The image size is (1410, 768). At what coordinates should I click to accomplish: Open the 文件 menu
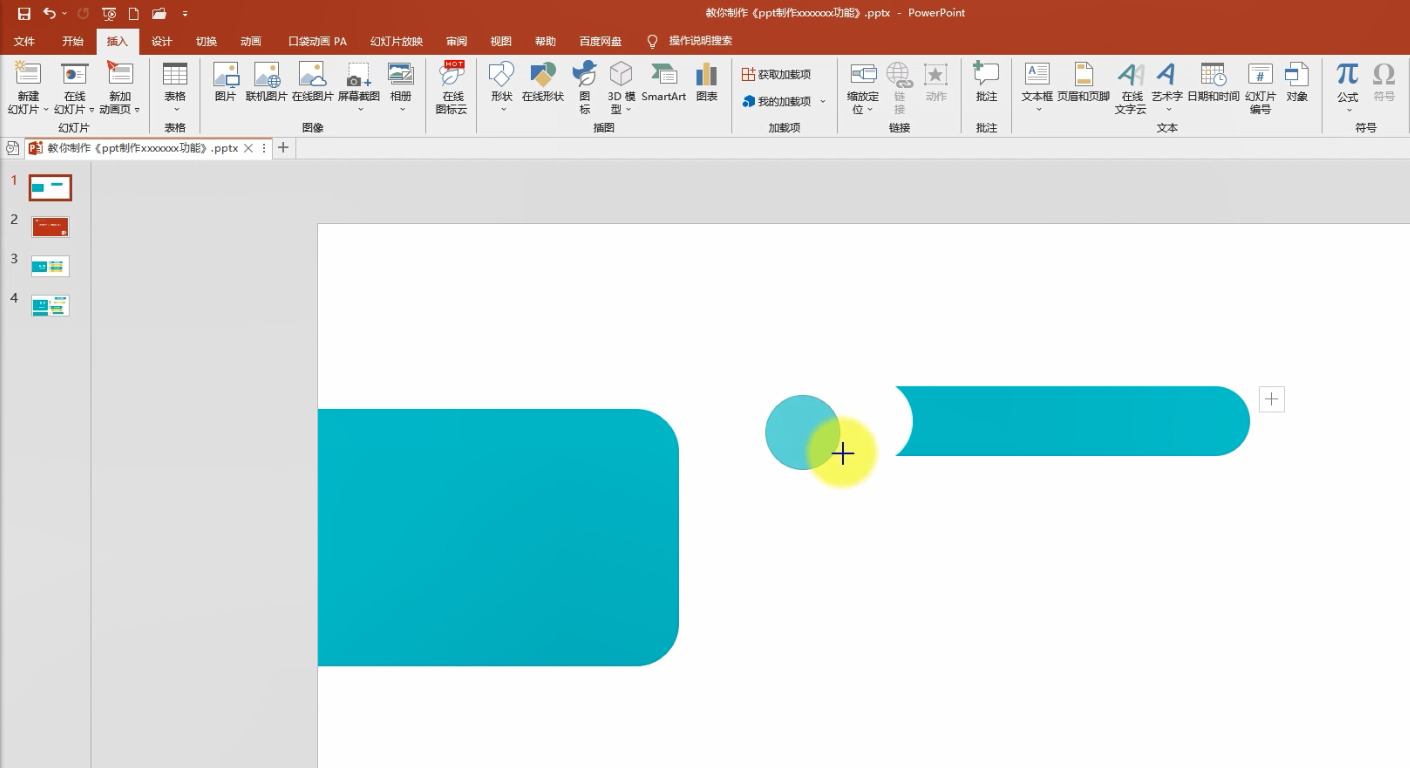click(x=24, y=41)
